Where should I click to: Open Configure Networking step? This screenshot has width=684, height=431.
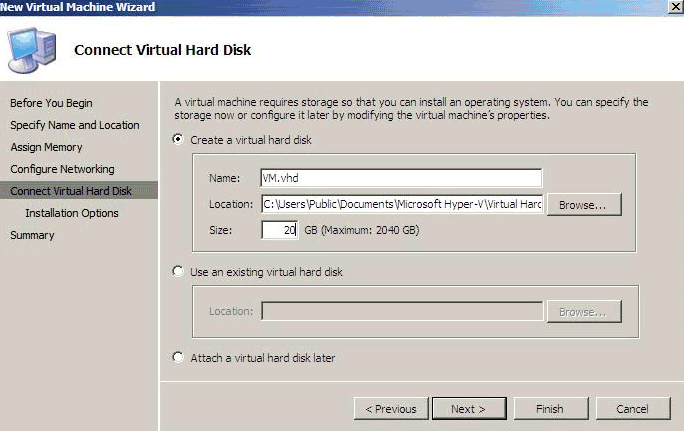(62, 169)
